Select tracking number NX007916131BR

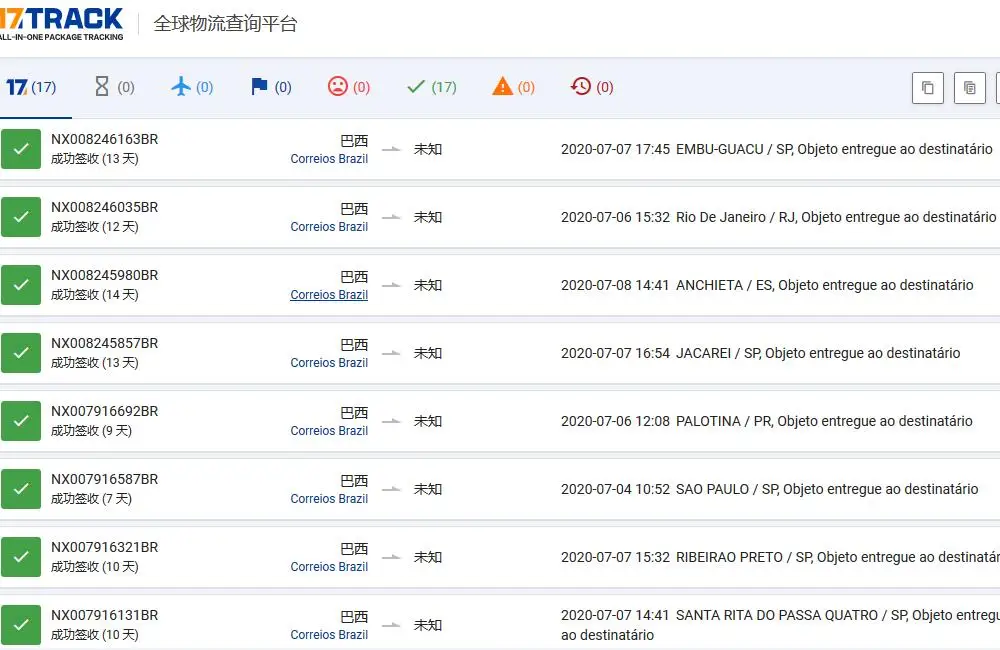tap(105, 616)
